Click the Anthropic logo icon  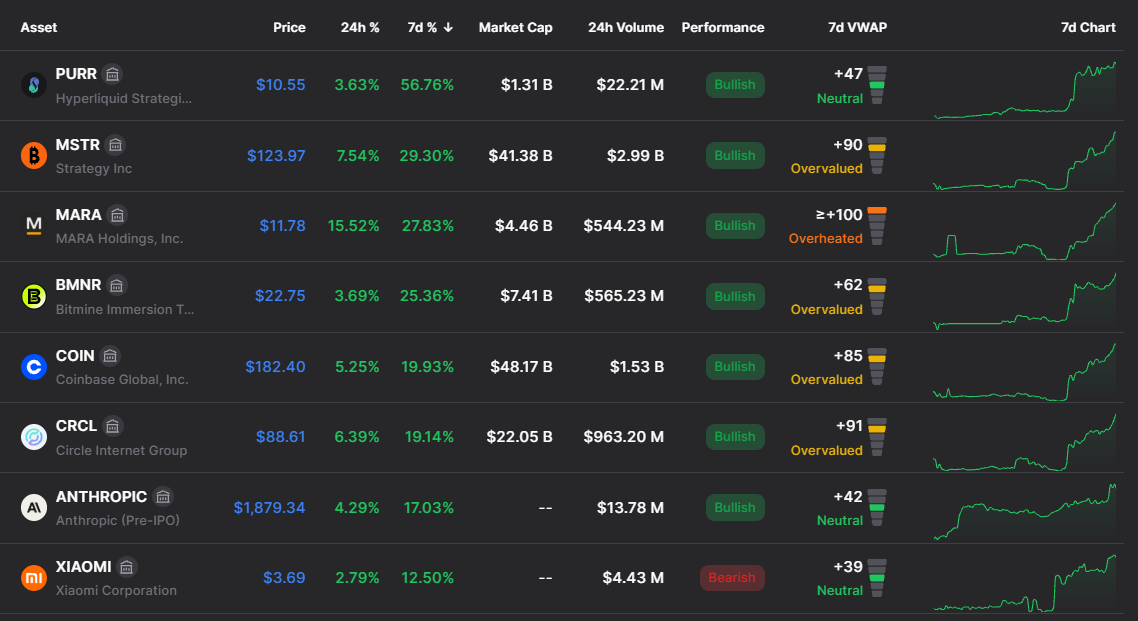[x=34, y=508]
